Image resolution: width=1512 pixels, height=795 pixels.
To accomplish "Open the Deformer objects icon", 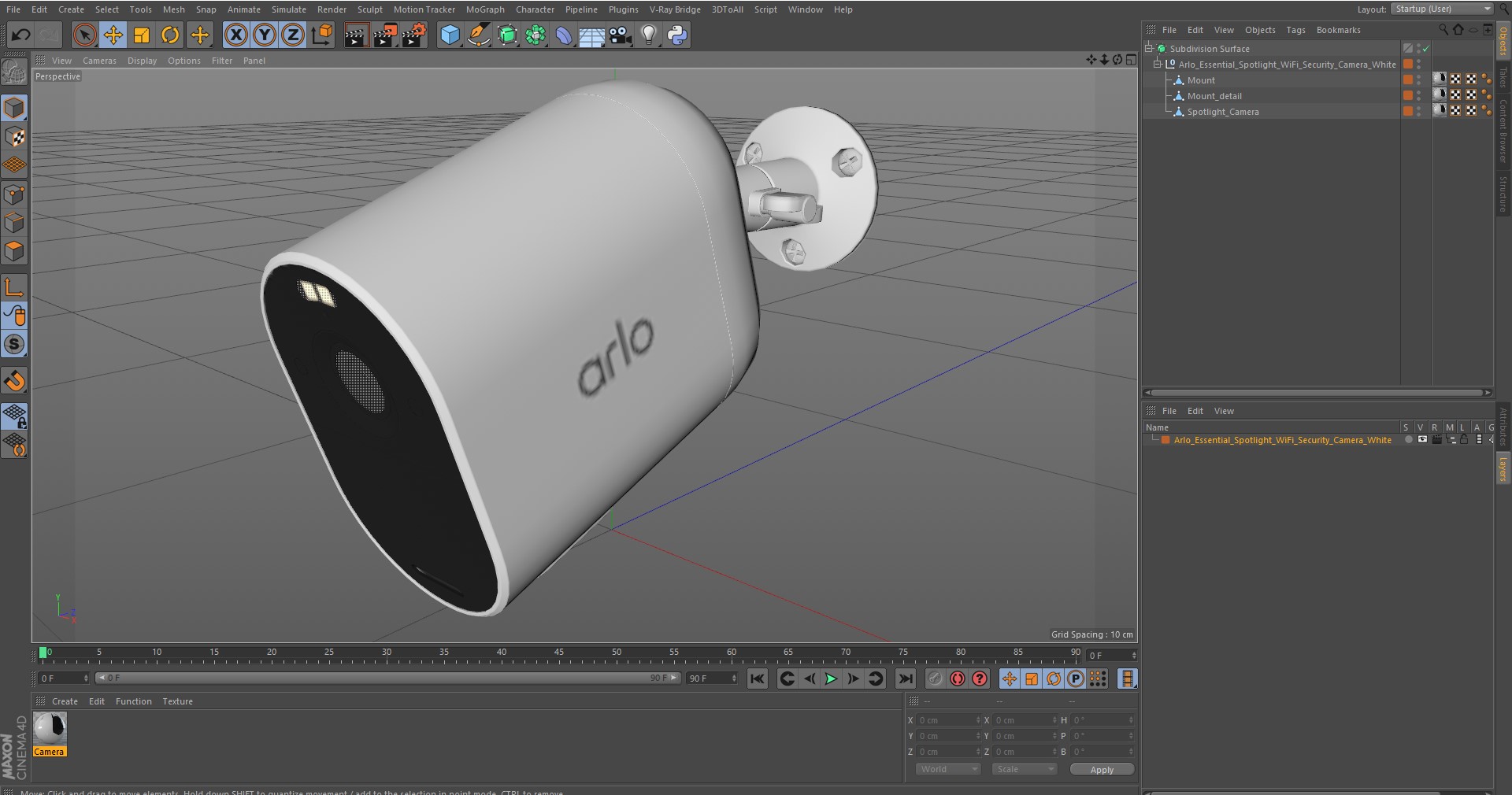I will 564,35.
